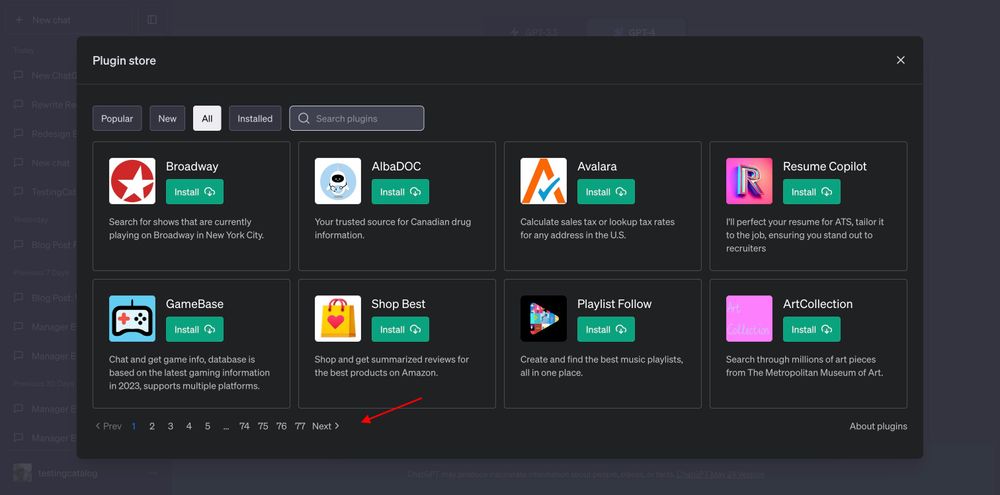Go to the Next page of plugins
1000x495 pixels.
click(x=326, y=426)
